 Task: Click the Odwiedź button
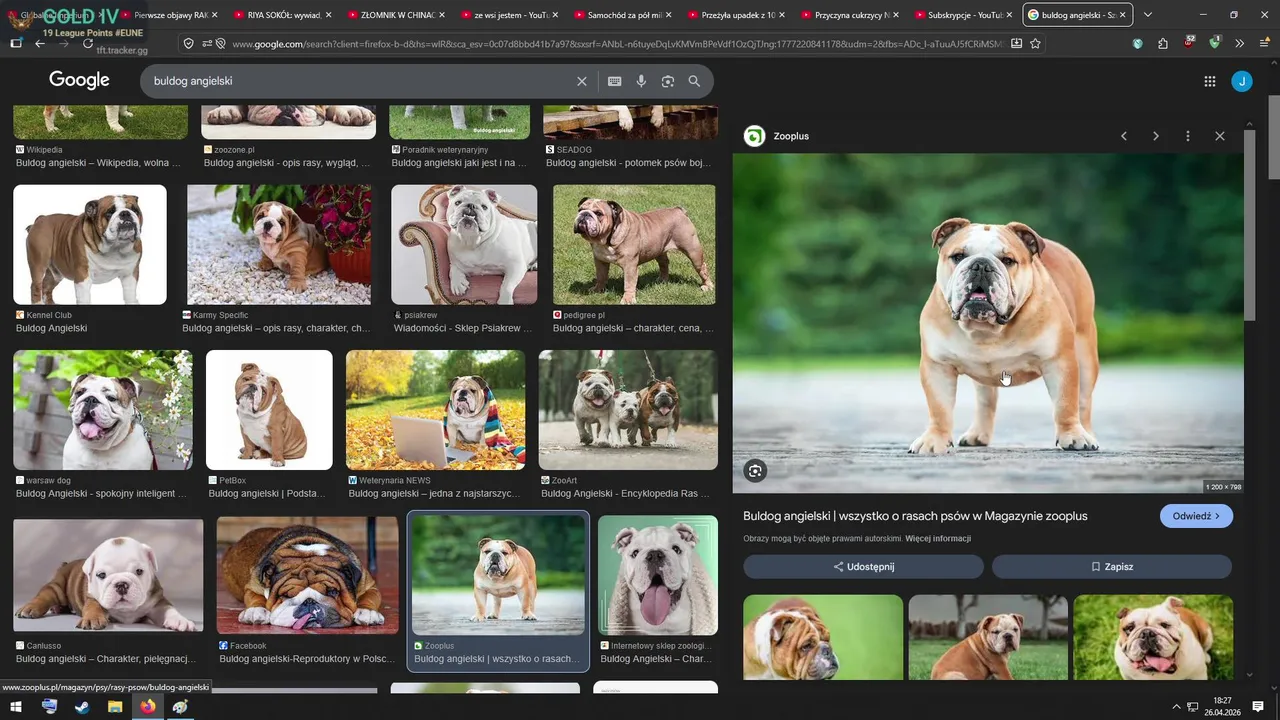(x=1196, y=516)
